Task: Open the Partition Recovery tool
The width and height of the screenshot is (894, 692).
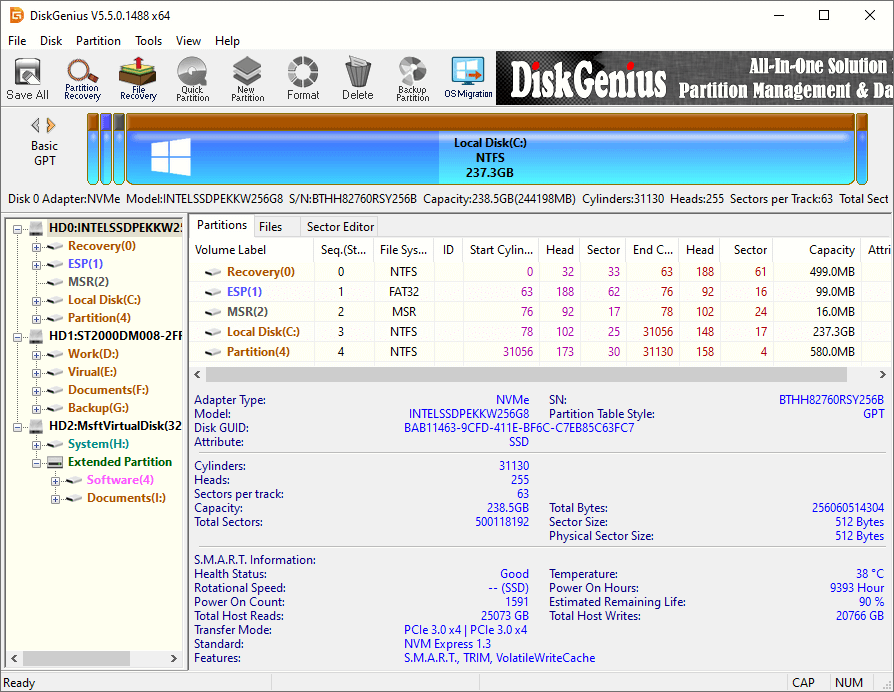Action: point(82,78)
